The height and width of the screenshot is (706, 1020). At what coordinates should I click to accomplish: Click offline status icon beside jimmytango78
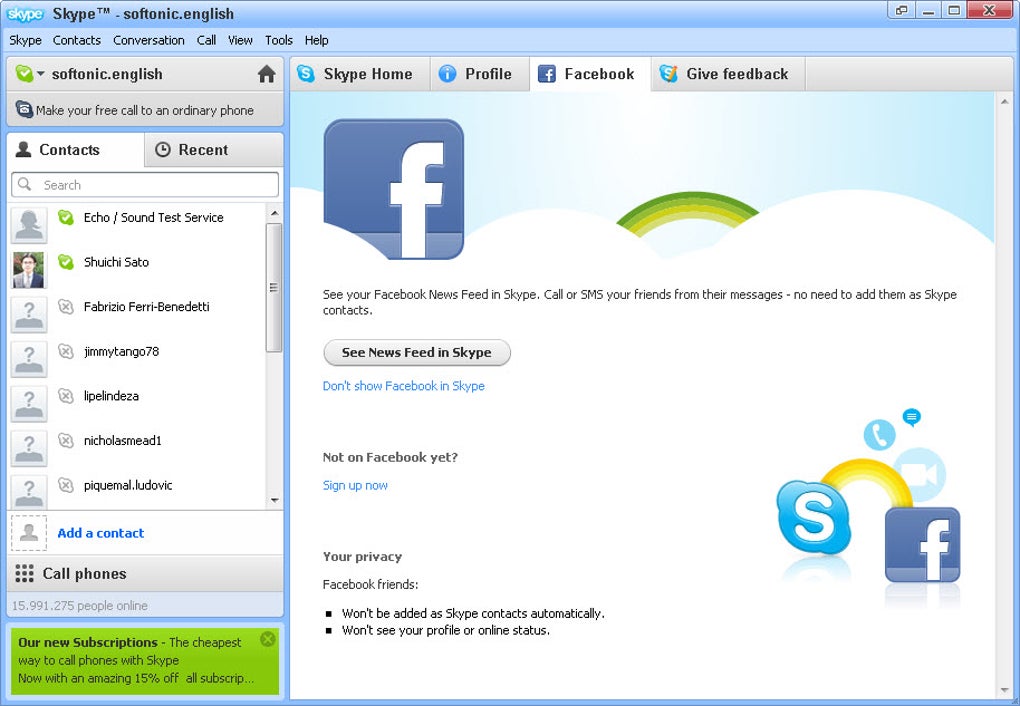click(x=66, y=351)
